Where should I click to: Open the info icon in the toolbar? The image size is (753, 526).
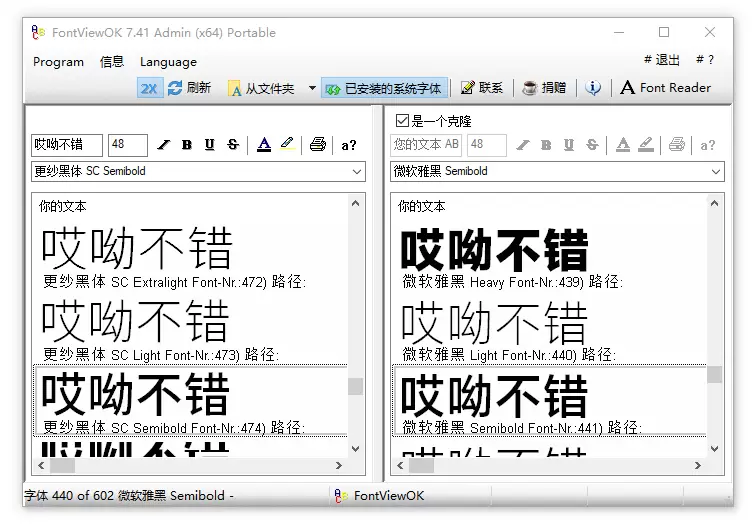pos(593,88)
